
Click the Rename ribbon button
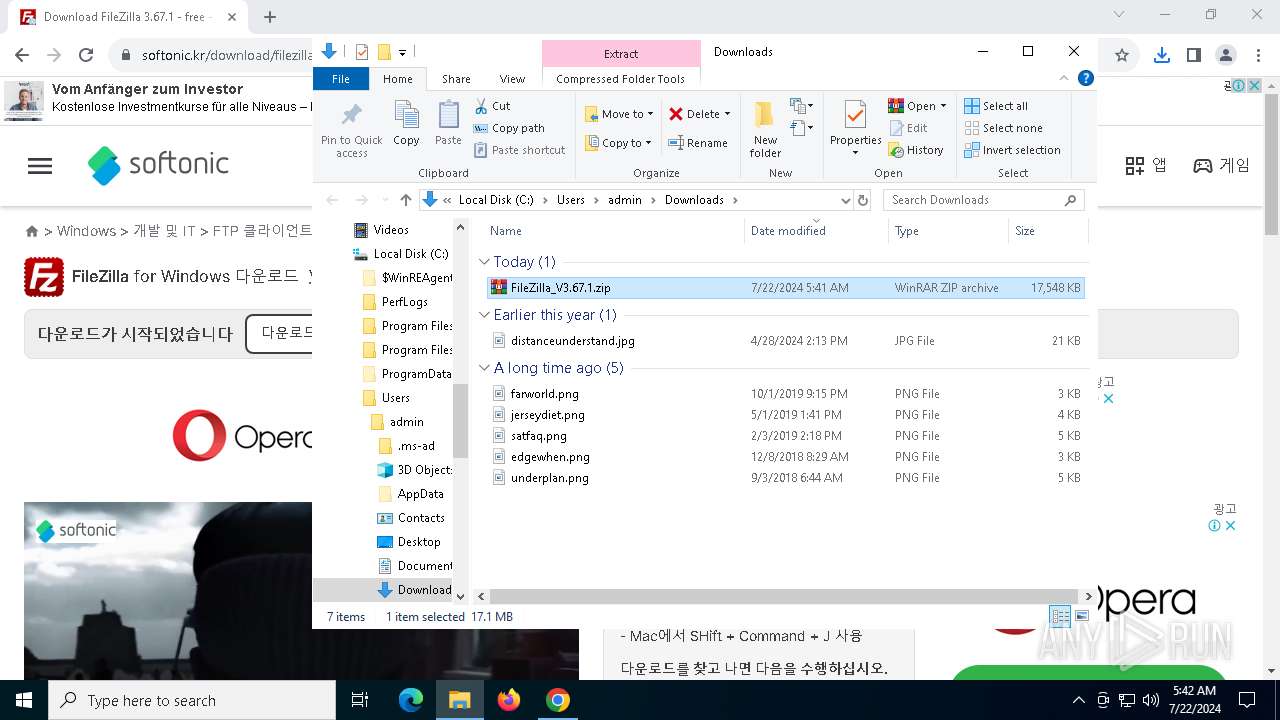pyautogui.click(x=698, y=143)
